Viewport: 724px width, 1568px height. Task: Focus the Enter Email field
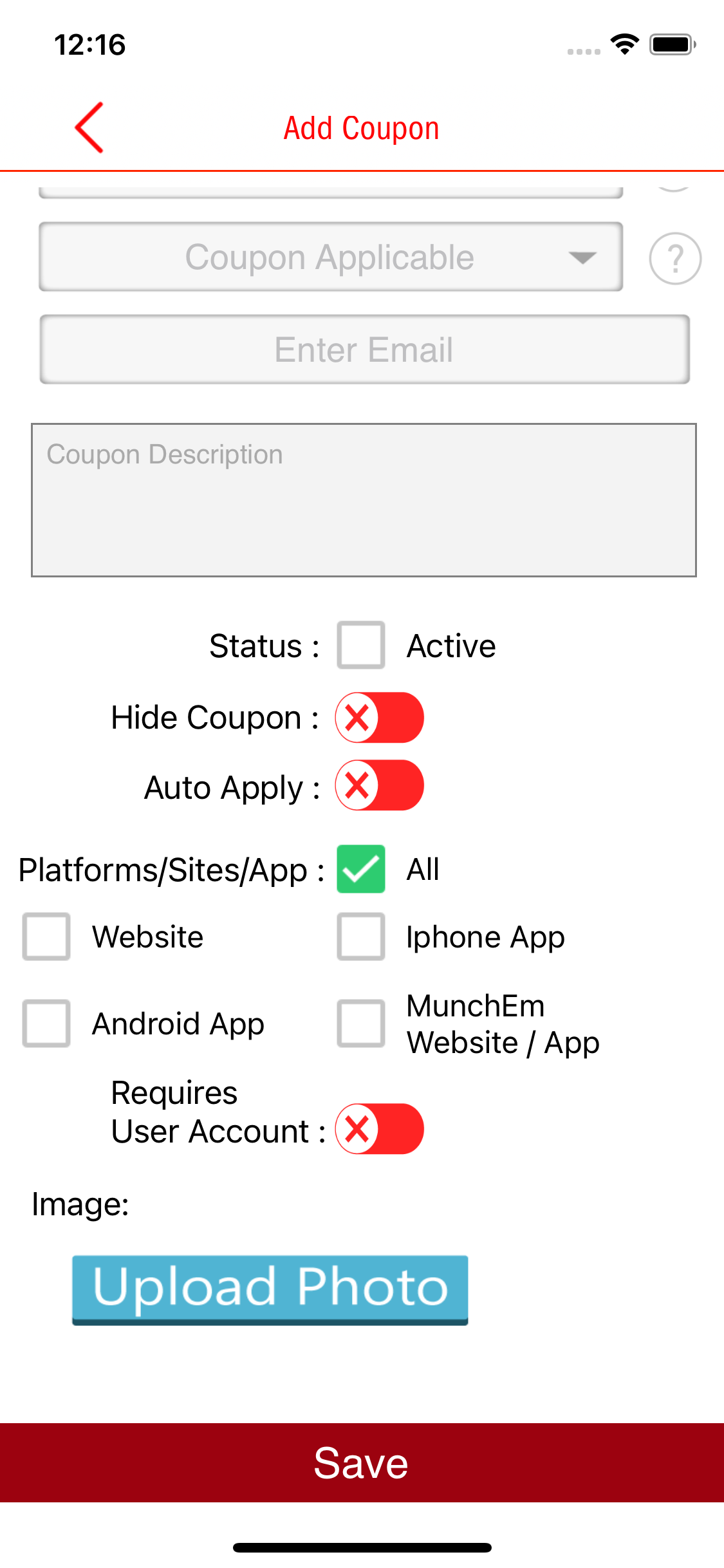(x=364, y=350)
